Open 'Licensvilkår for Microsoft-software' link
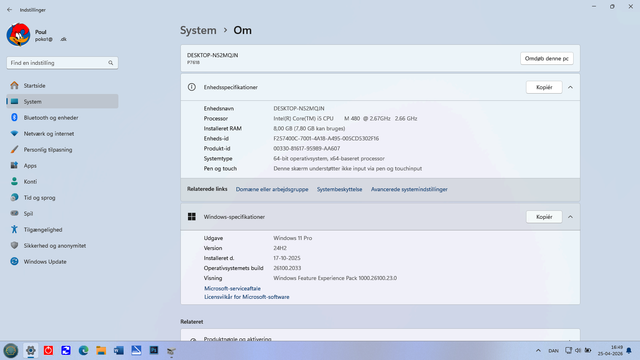 pos(247,297)
